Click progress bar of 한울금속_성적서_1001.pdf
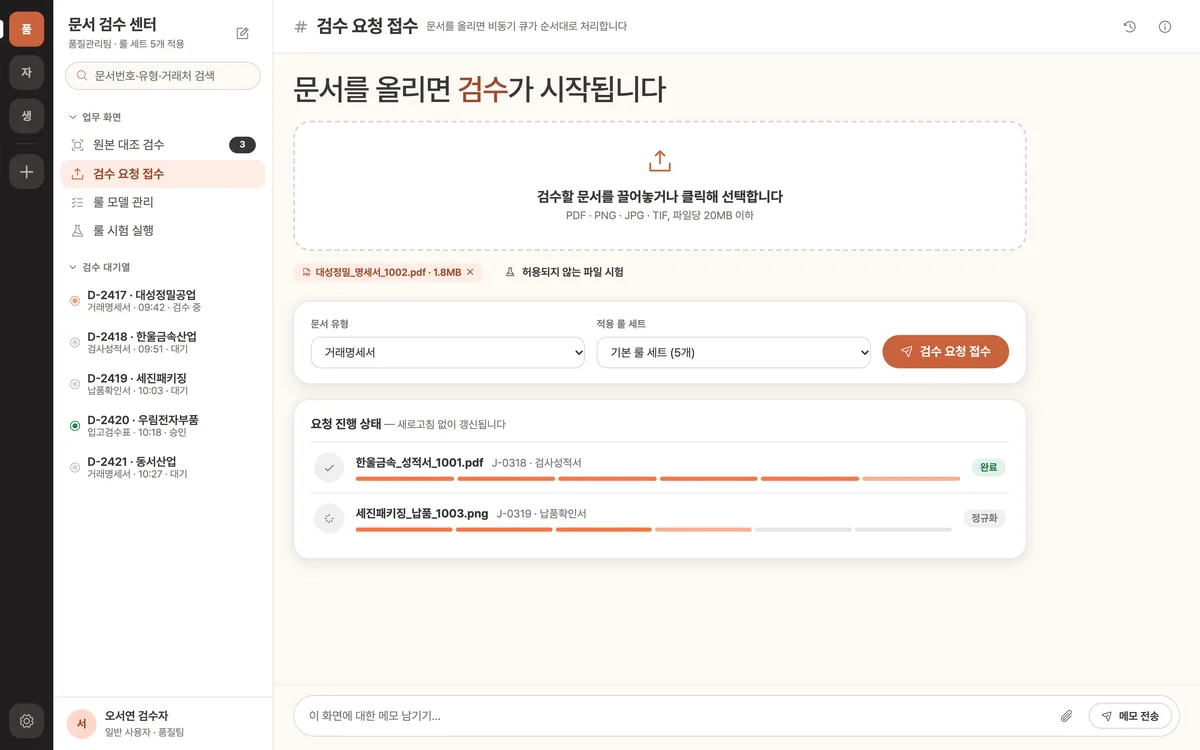The height and width of the screenshot is (750, 1200). click(658, 479)
